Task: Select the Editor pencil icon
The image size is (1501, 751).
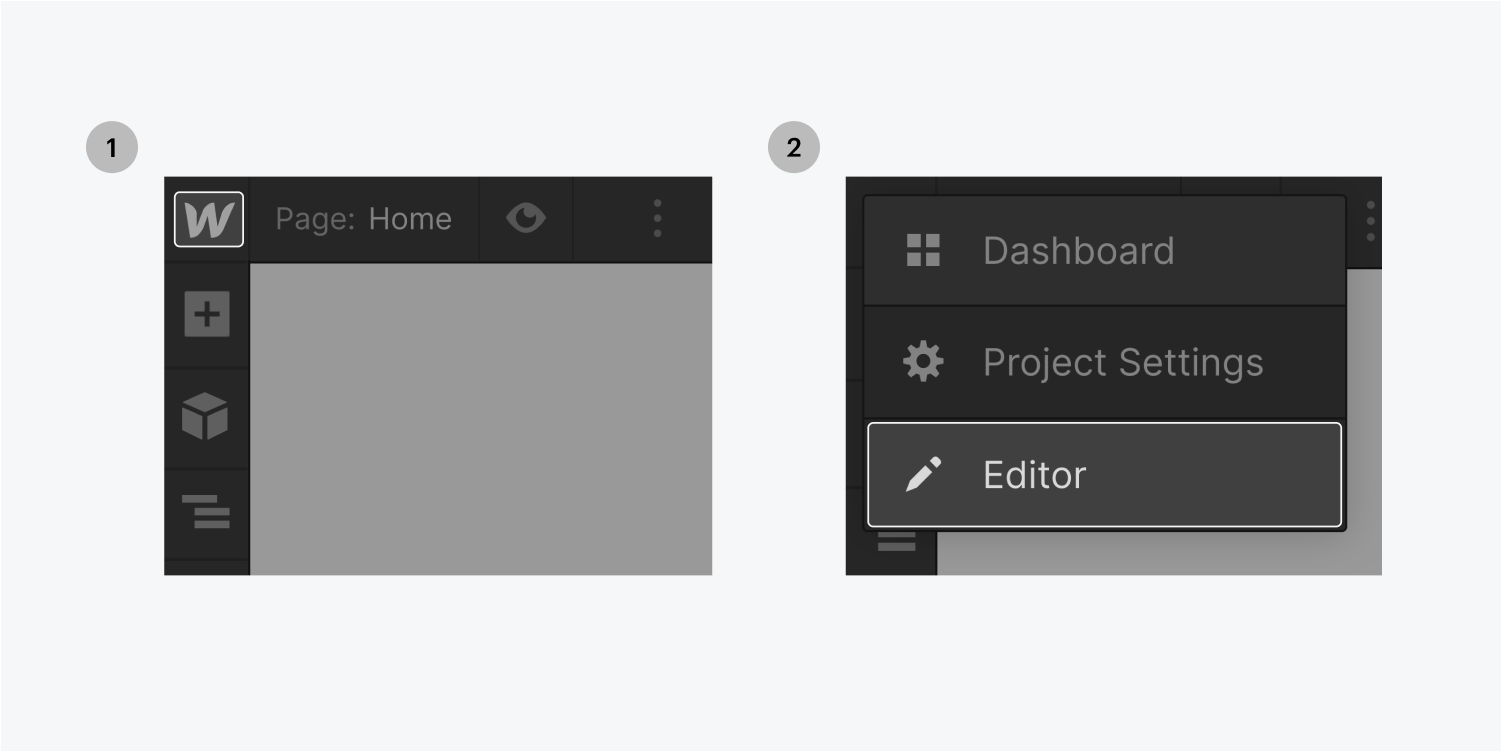Action: coord(925,474)
